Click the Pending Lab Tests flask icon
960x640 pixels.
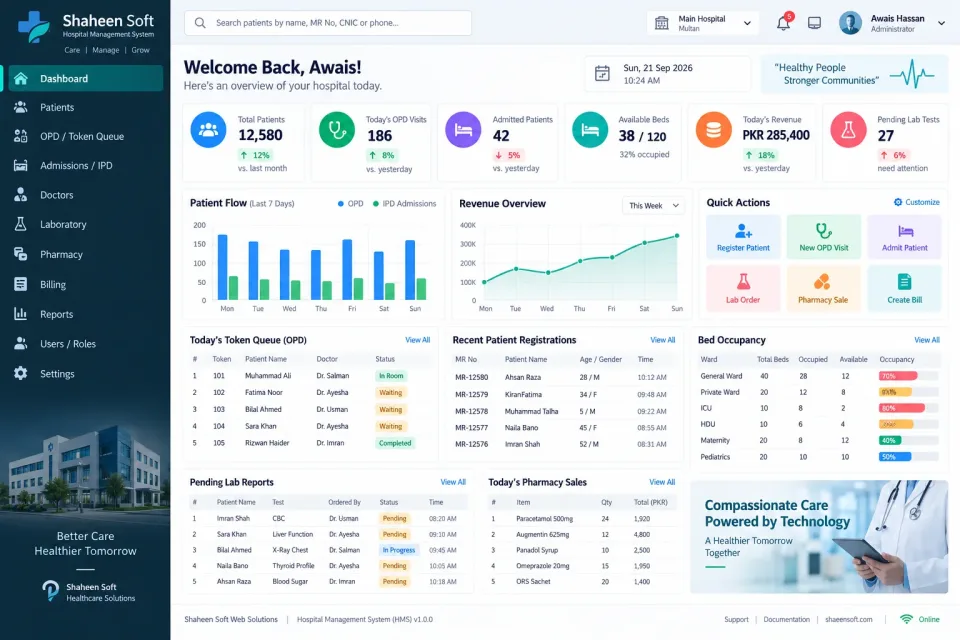849,129
